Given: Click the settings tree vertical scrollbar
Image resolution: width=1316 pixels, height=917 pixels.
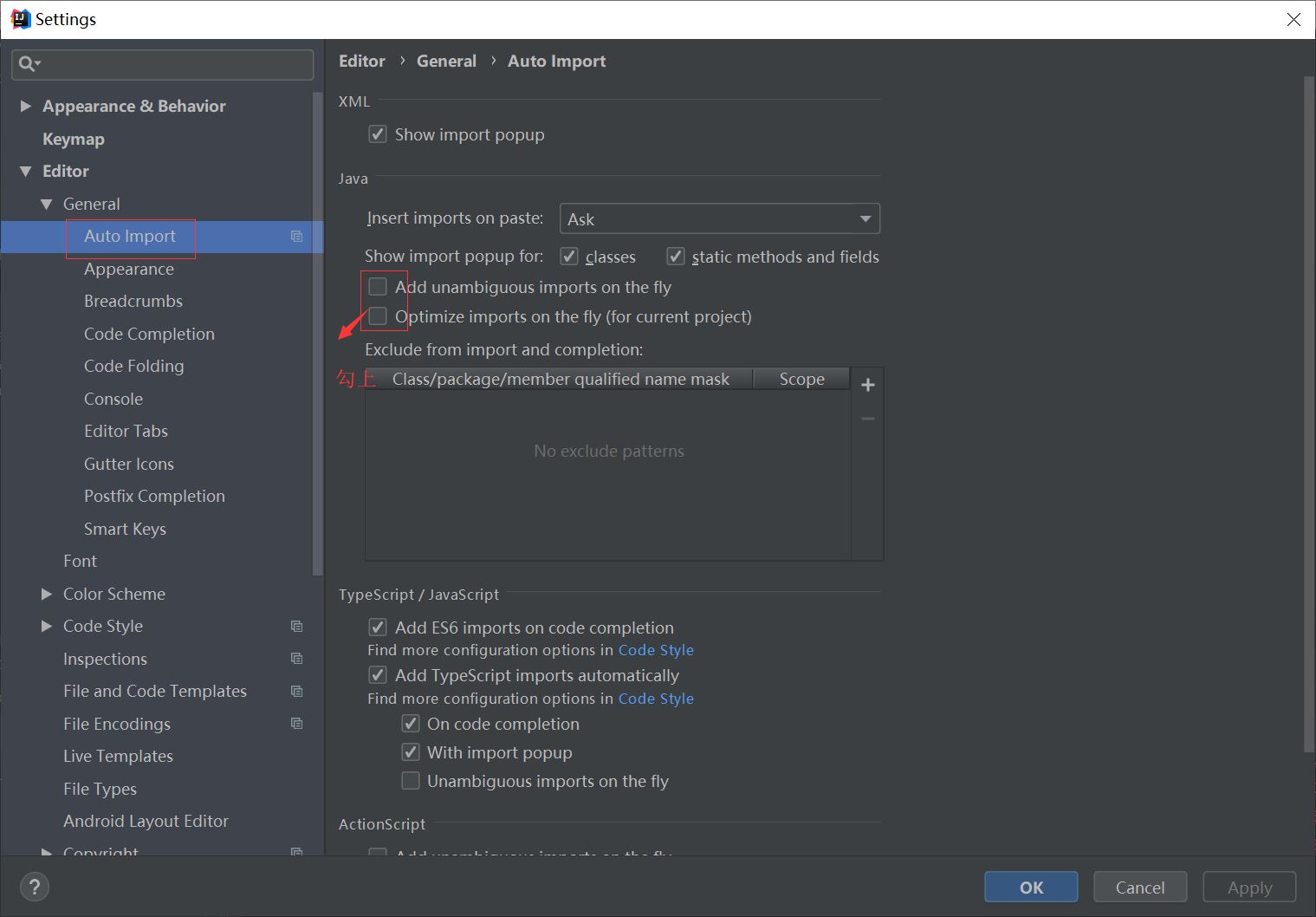Looking at the screenshot, I should coord(317,333).
